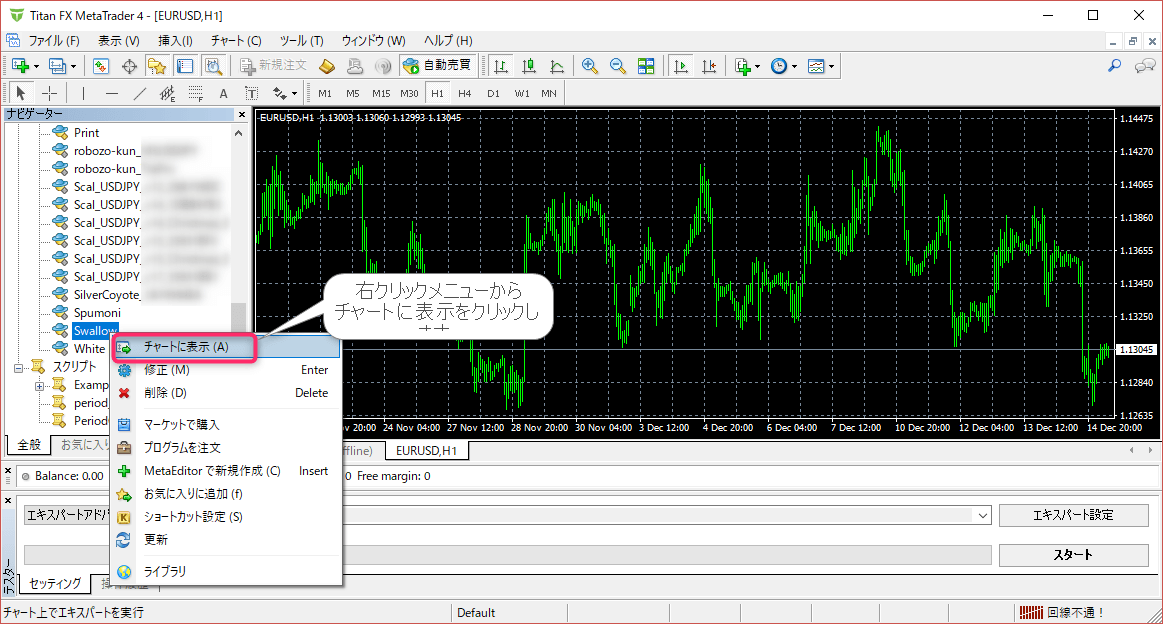Switch to 全般 navigator tab
Viewport: 1163px width, 624px height.
(x=30, y=444)
